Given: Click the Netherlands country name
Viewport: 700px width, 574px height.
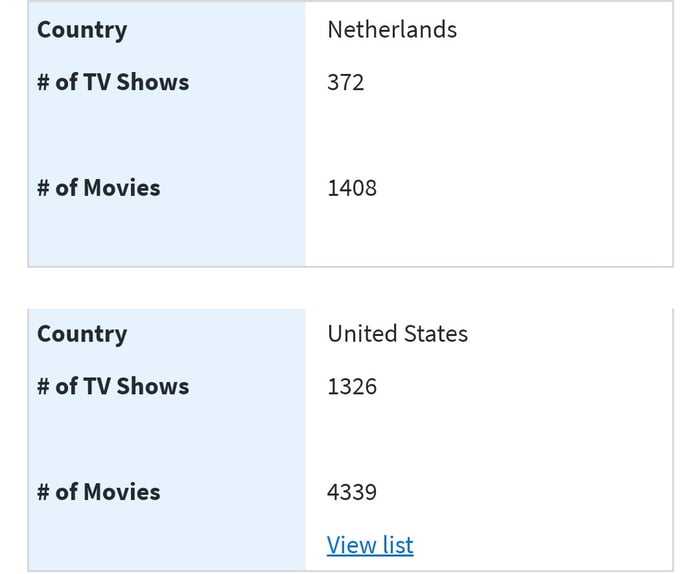Looking at the screenshot, I should pos(392,30).
